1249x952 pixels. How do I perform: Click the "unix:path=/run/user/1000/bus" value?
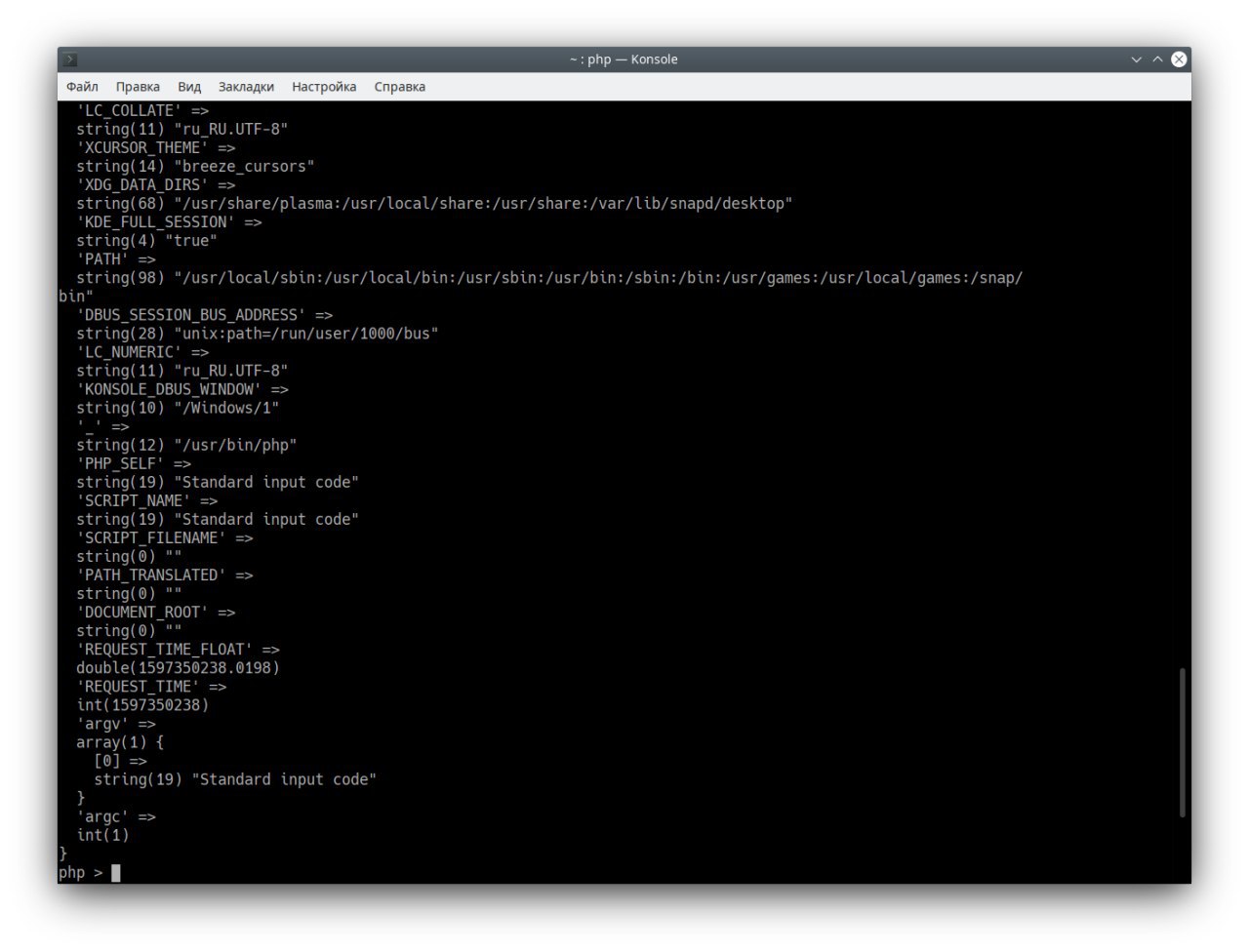coord(306,334)
